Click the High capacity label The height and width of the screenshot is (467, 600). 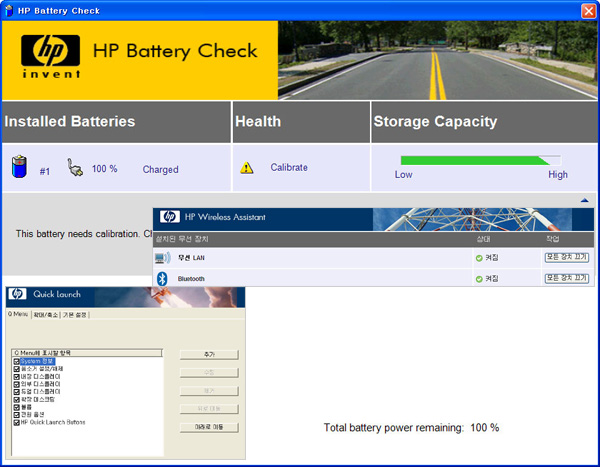tap(558, 175)
